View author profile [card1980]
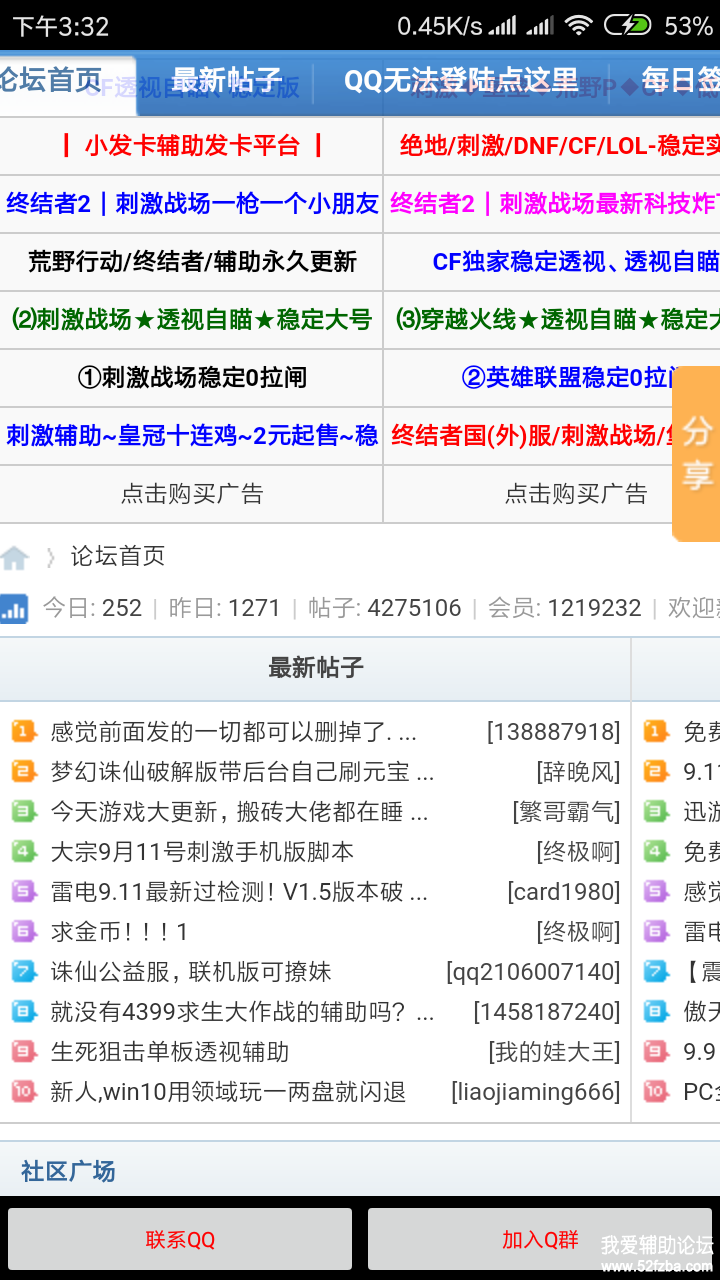Screen dimensions: 720x1280 (x=564, y=892)
